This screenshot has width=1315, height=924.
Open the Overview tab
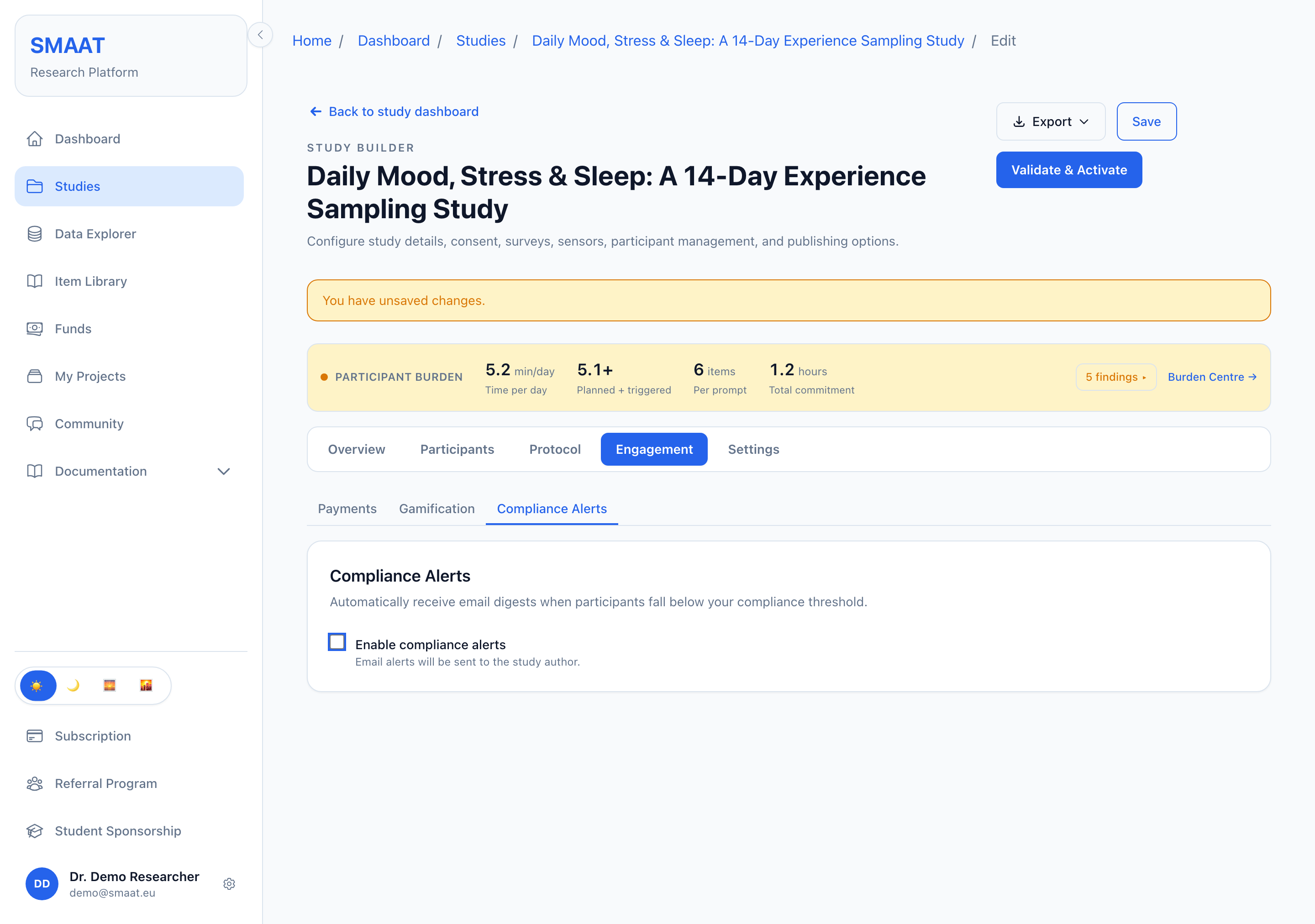point(356,449)
